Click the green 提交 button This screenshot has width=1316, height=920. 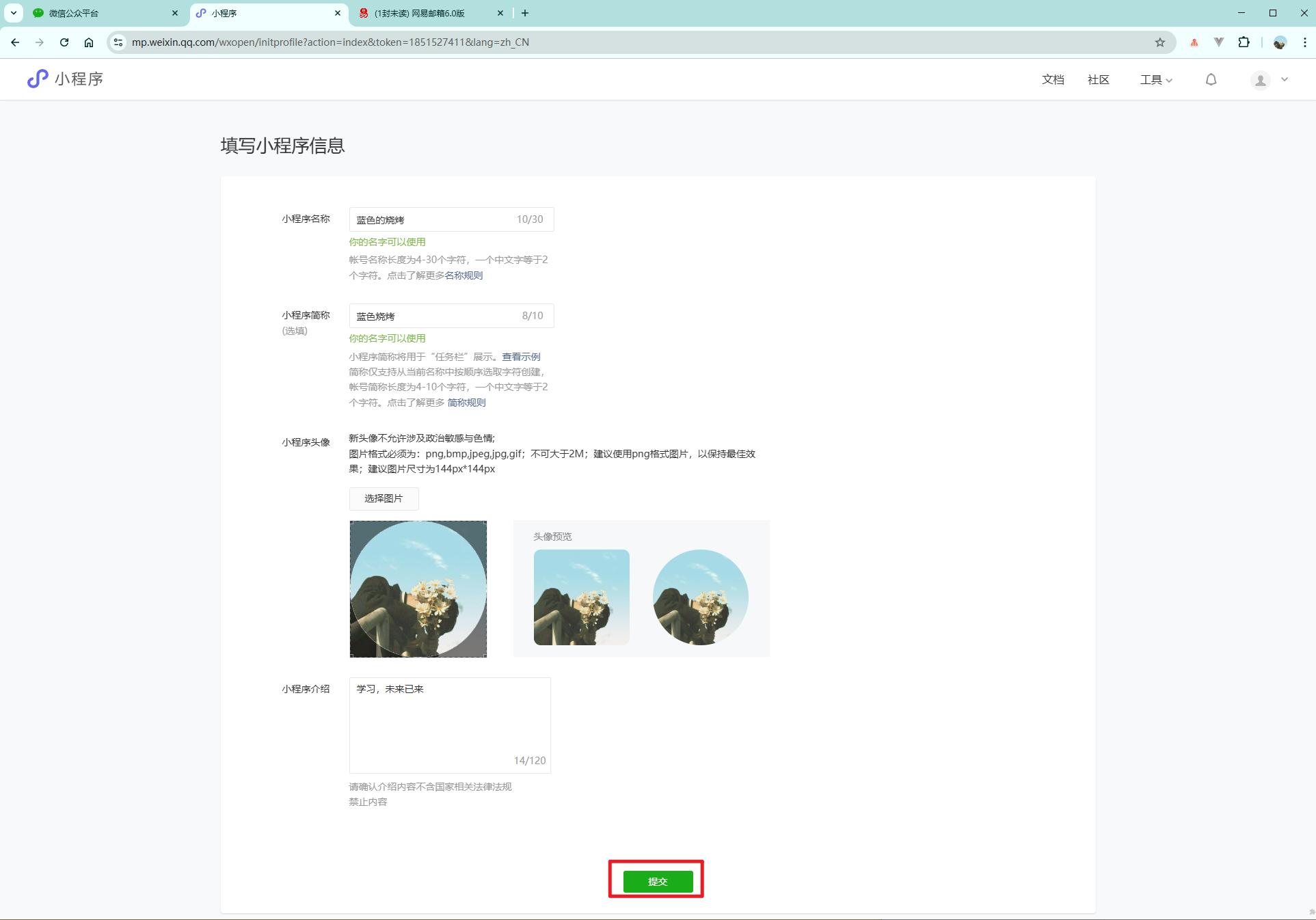pyautogui.click(x=658, y=881)
